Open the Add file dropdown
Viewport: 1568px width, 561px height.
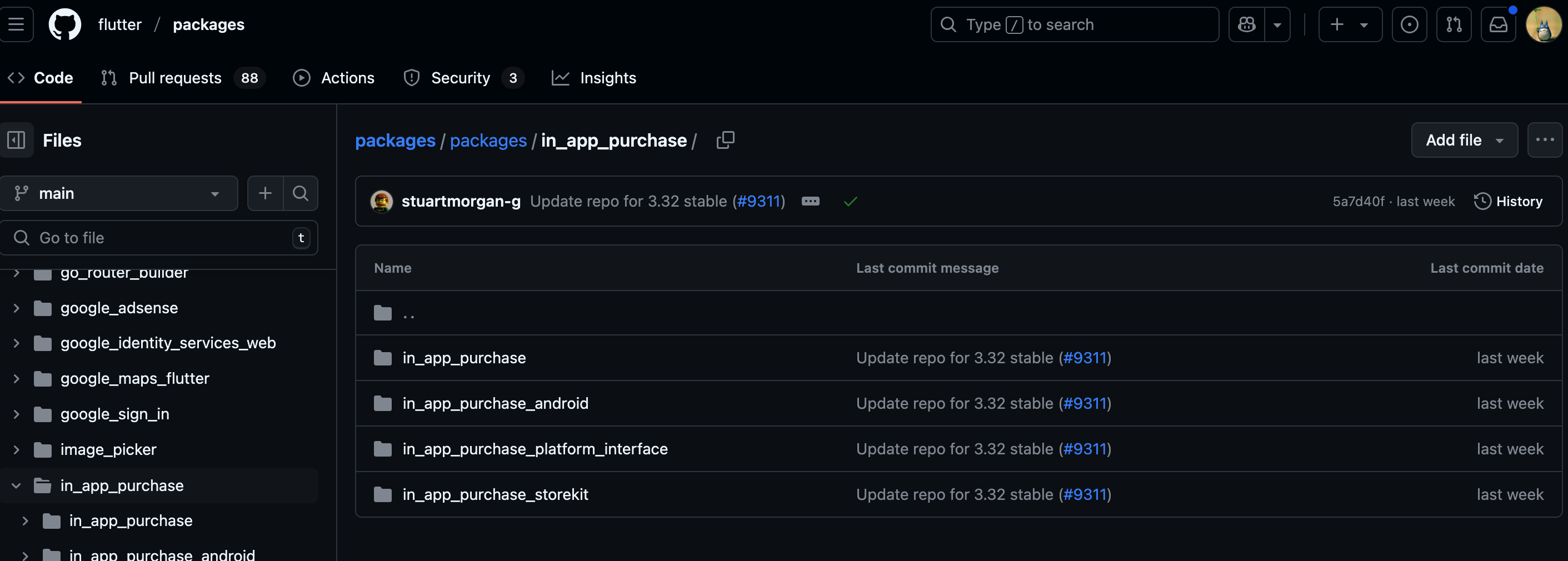(1464, 140)
